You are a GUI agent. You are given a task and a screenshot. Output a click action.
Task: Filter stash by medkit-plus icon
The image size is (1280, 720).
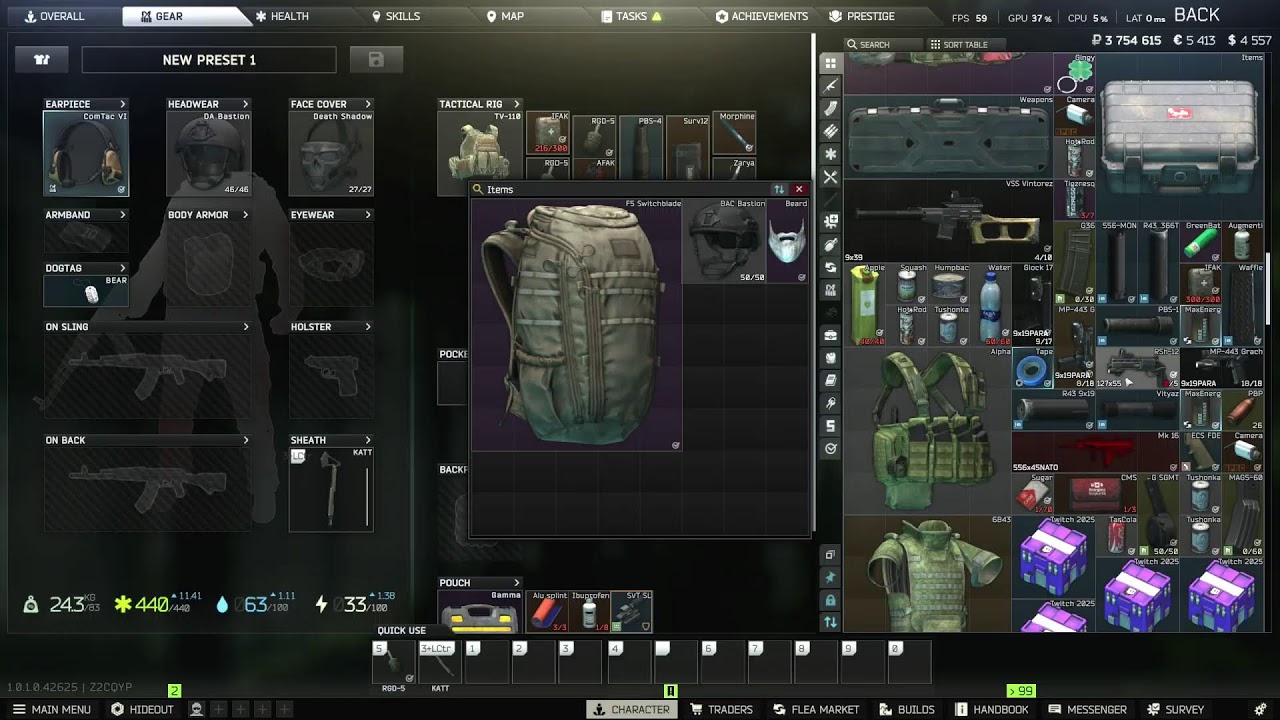[830, 222]
